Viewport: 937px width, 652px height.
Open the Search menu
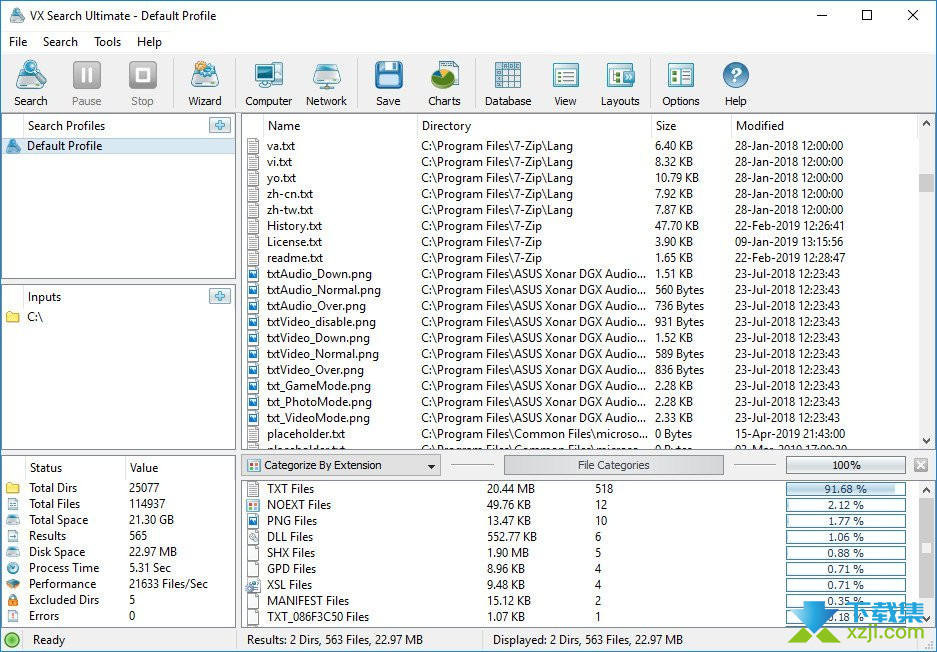[60, 42]
